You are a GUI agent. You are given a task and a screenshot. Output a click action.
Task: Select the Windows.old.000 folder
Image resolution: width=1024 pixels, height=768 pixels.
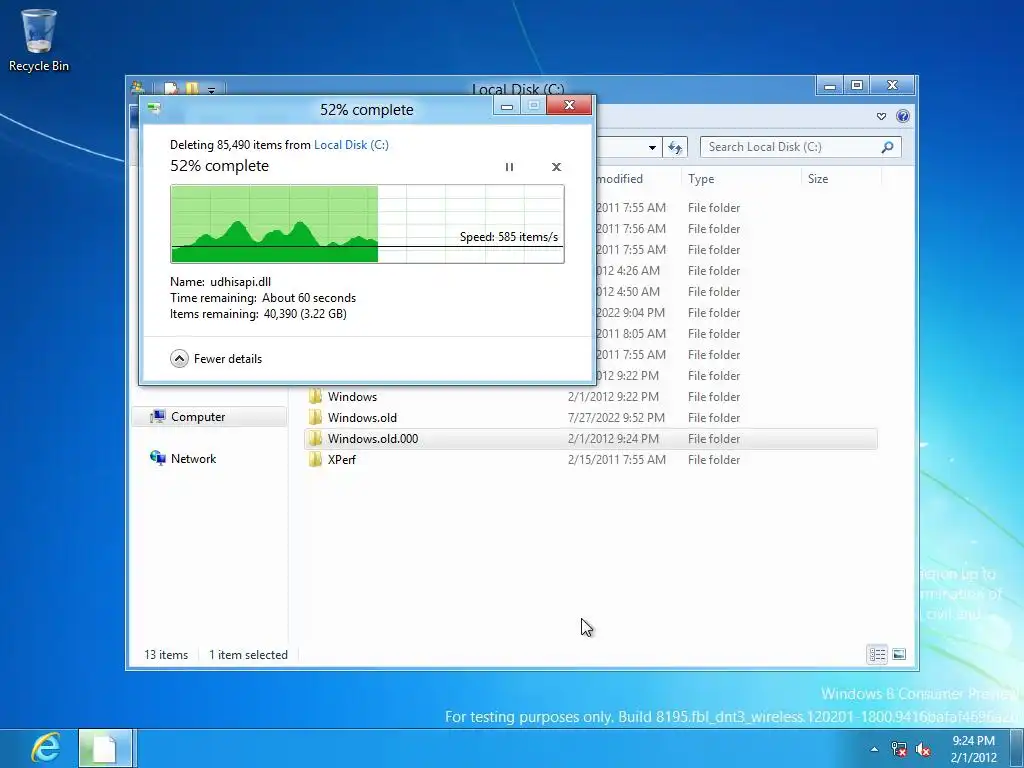point(590,439)
